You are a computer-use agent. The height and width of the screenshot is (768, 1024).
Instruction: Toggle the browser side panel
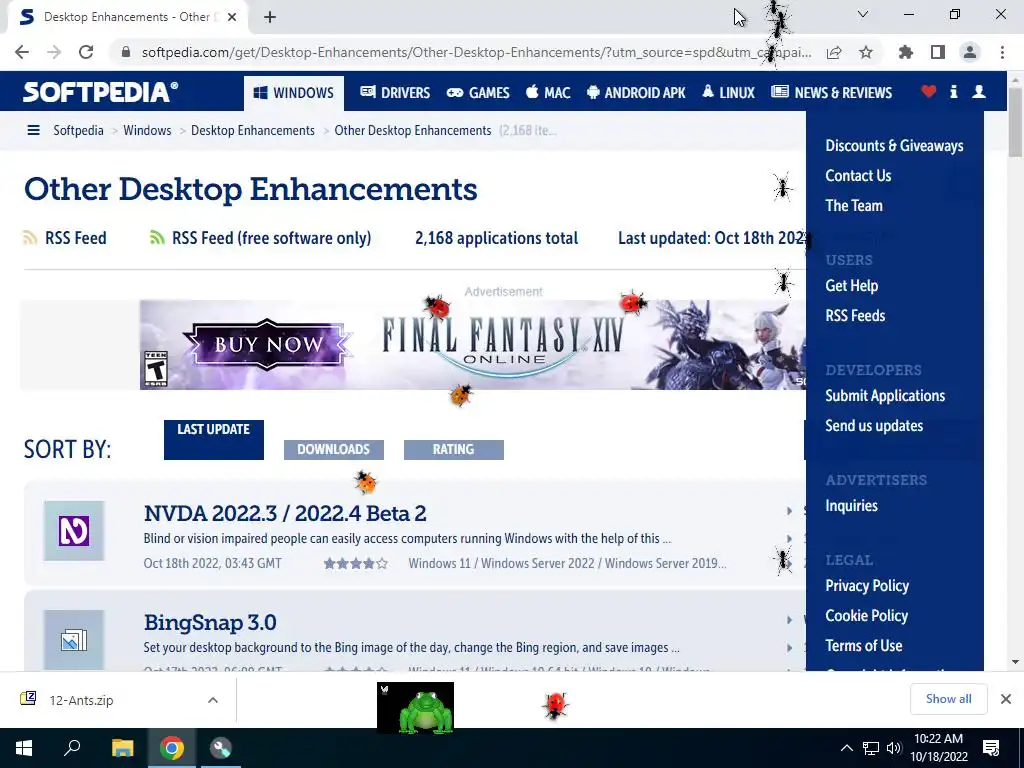(x=938, y=52)
